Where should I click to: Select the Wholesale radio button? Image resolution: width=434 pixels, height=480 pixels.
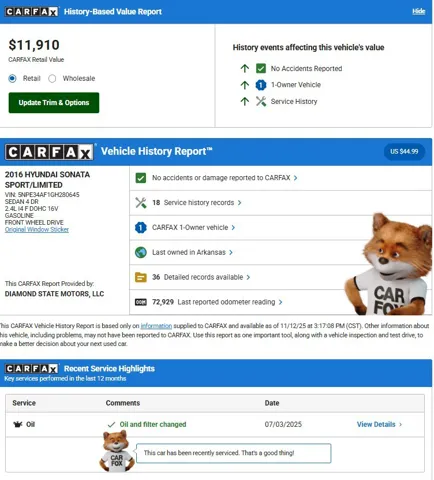[x=52, y=79]
